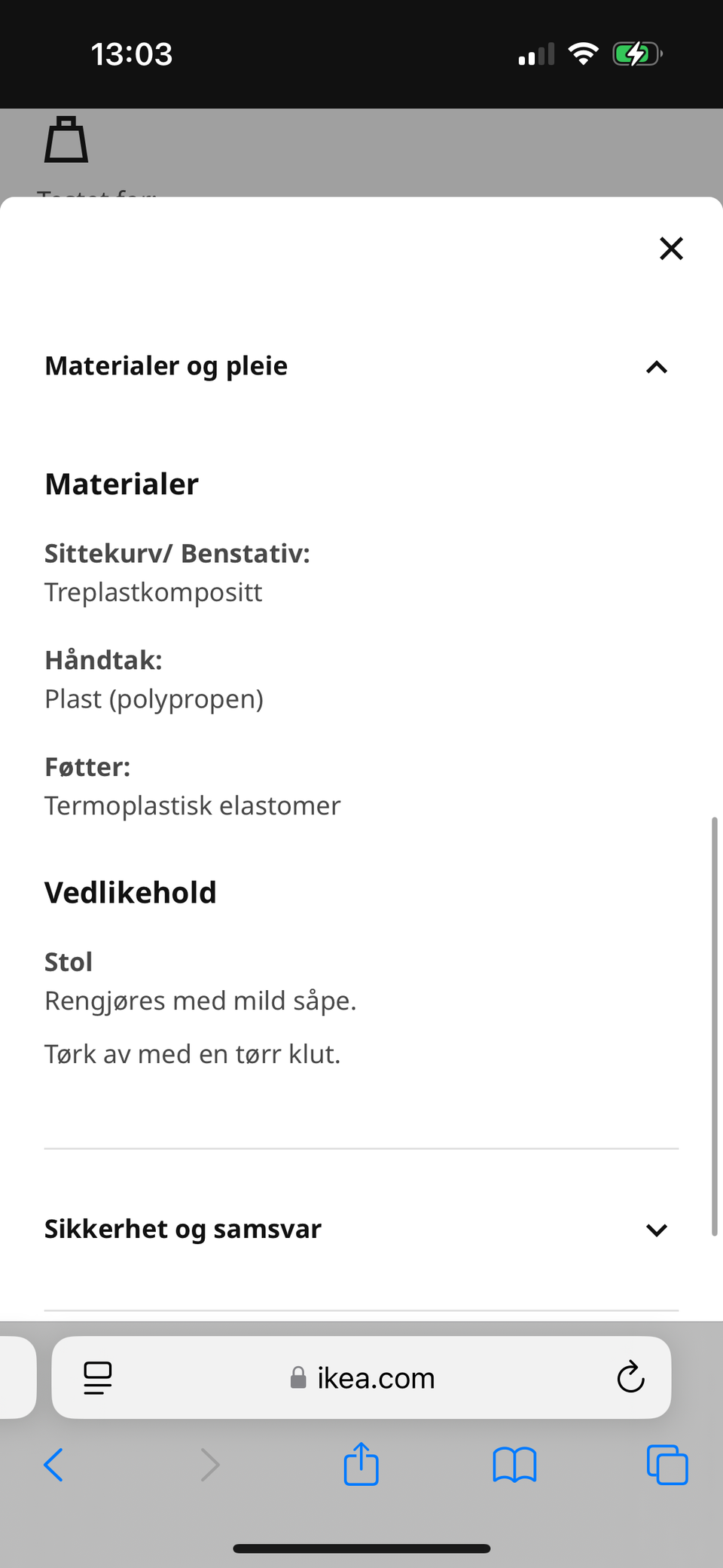
Task: Toggle the Materialer og pleie disclosure chevron
Action: click(655, 367)
